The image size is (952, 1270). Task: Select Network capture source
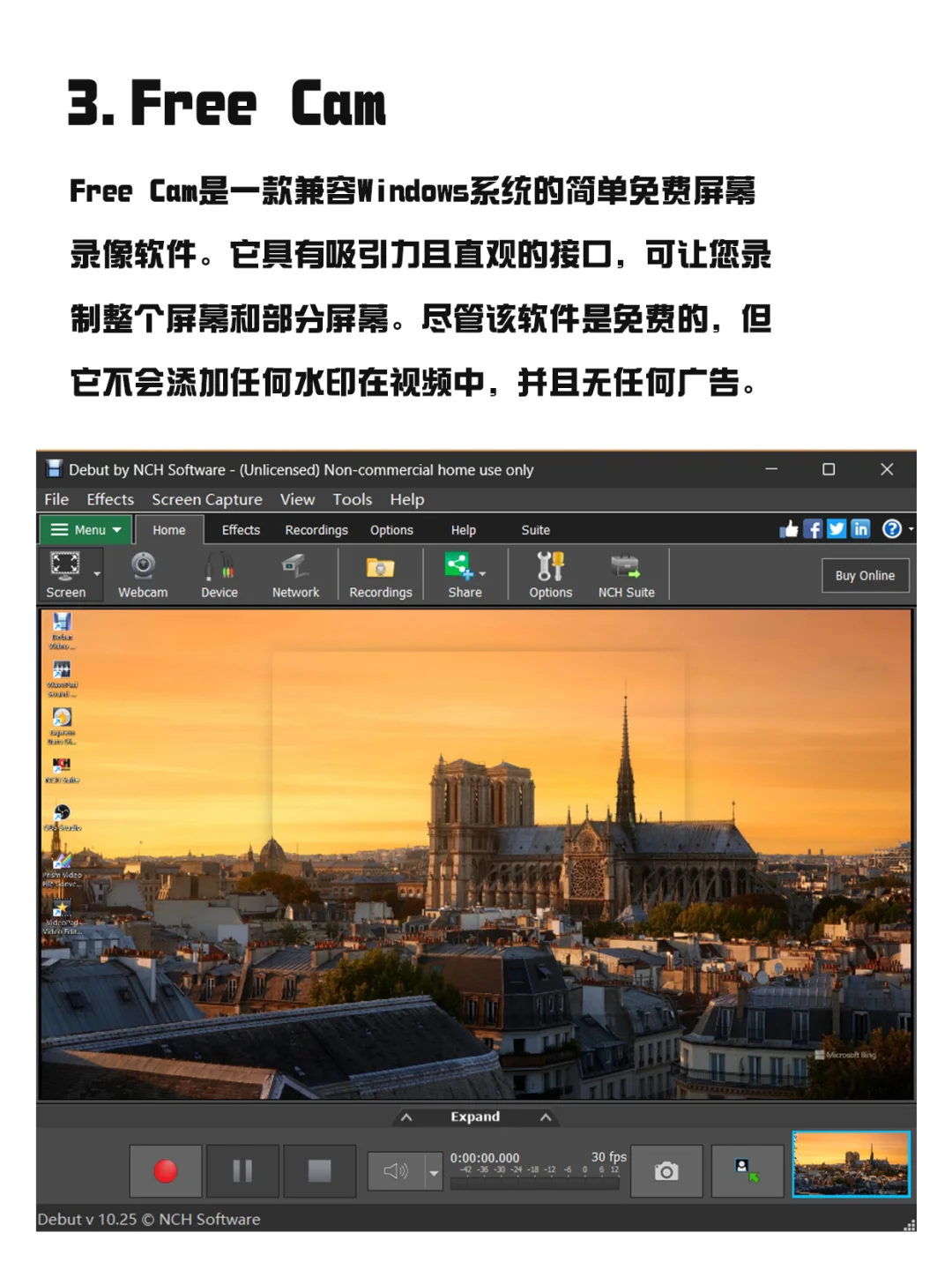pyautogui.click(x=295, y=574)
